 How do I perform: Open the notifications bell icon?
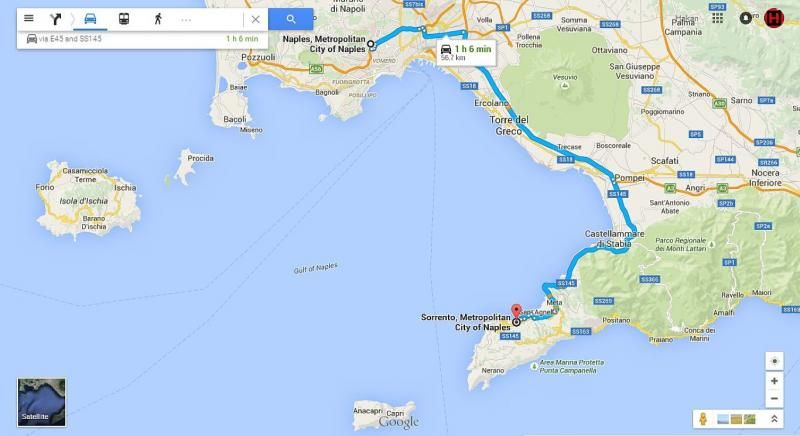pyautogui.click(x=745, y=18)
